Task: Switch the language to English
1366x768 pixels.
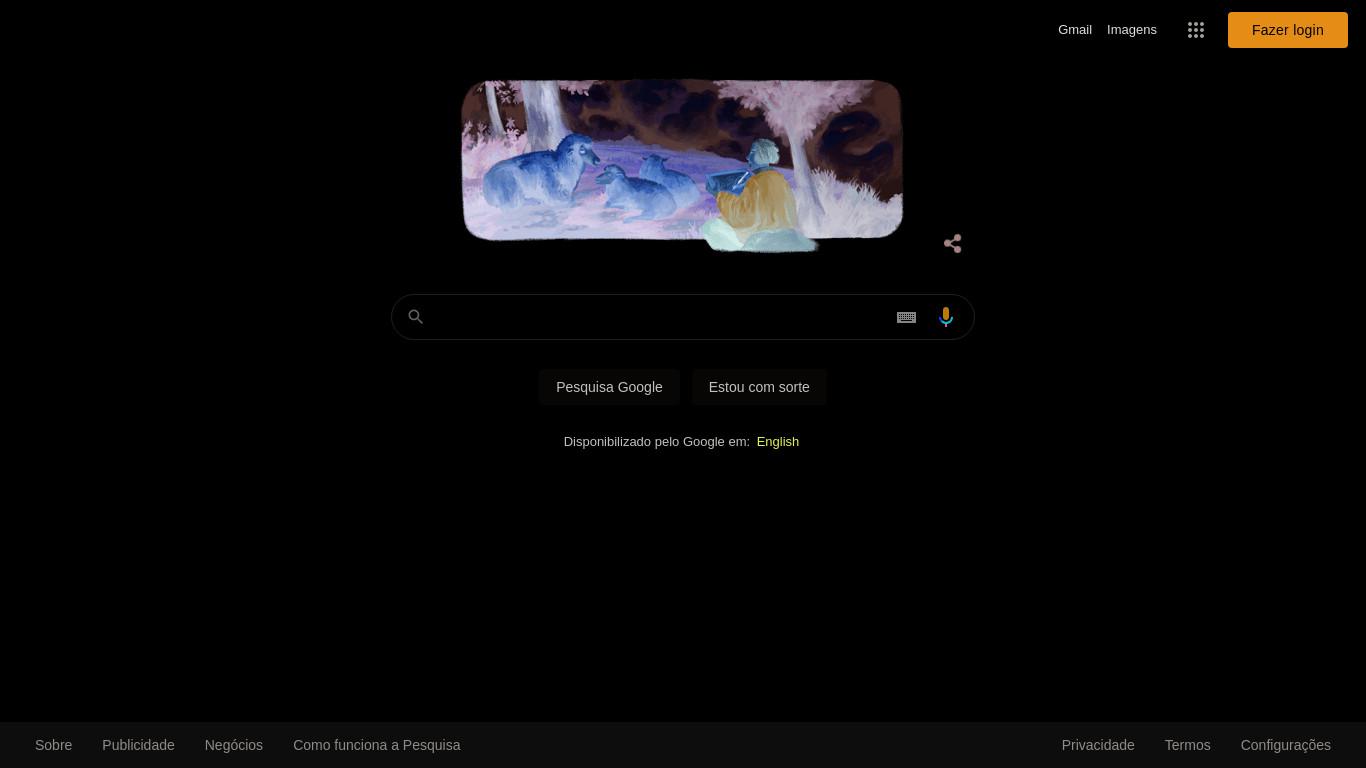Action: [x=778, y=442]
